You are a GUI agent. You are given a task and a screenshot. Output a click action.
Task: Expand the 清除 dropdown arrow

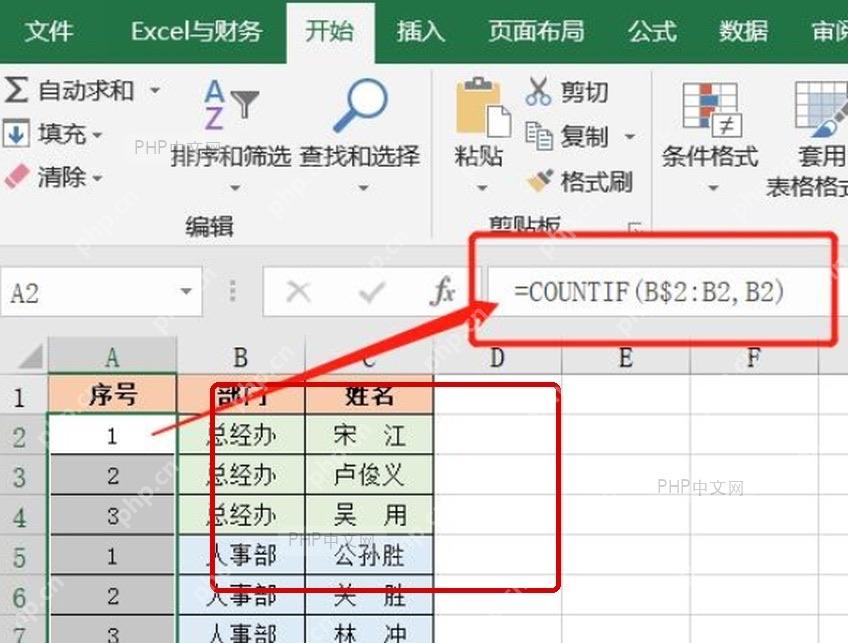[x=97, y=177]
